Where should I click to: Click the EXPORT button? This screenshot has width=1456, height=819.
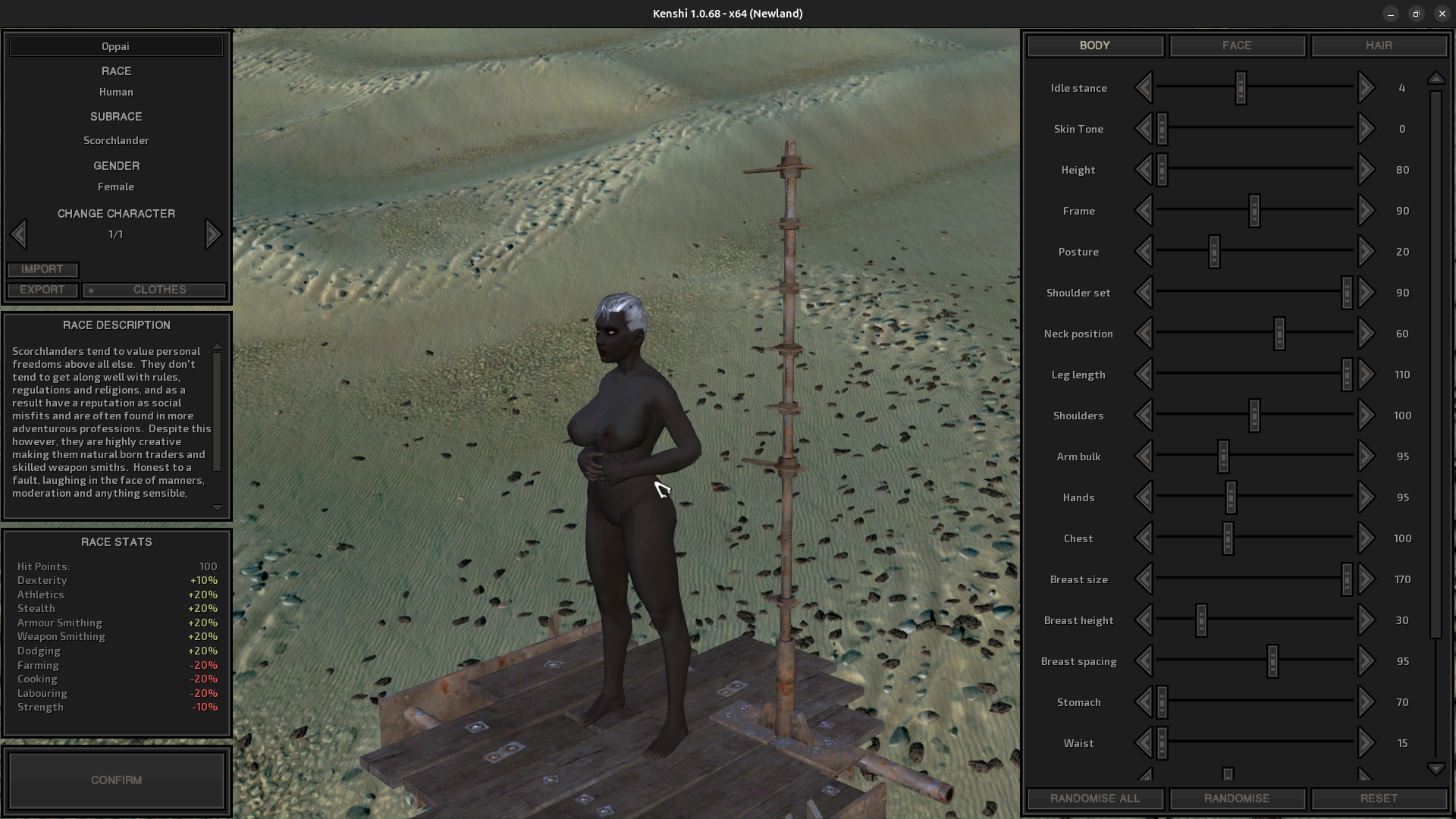pos(42,290)
